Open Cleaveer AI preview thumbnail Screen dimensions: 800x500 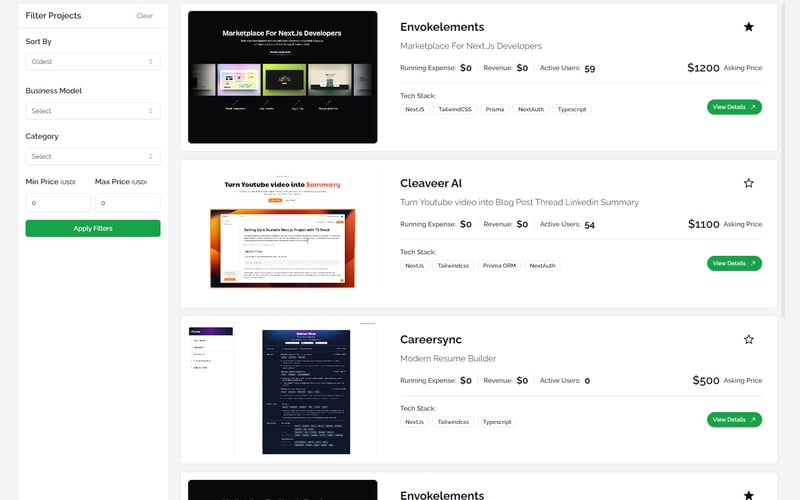click(283, 233)
